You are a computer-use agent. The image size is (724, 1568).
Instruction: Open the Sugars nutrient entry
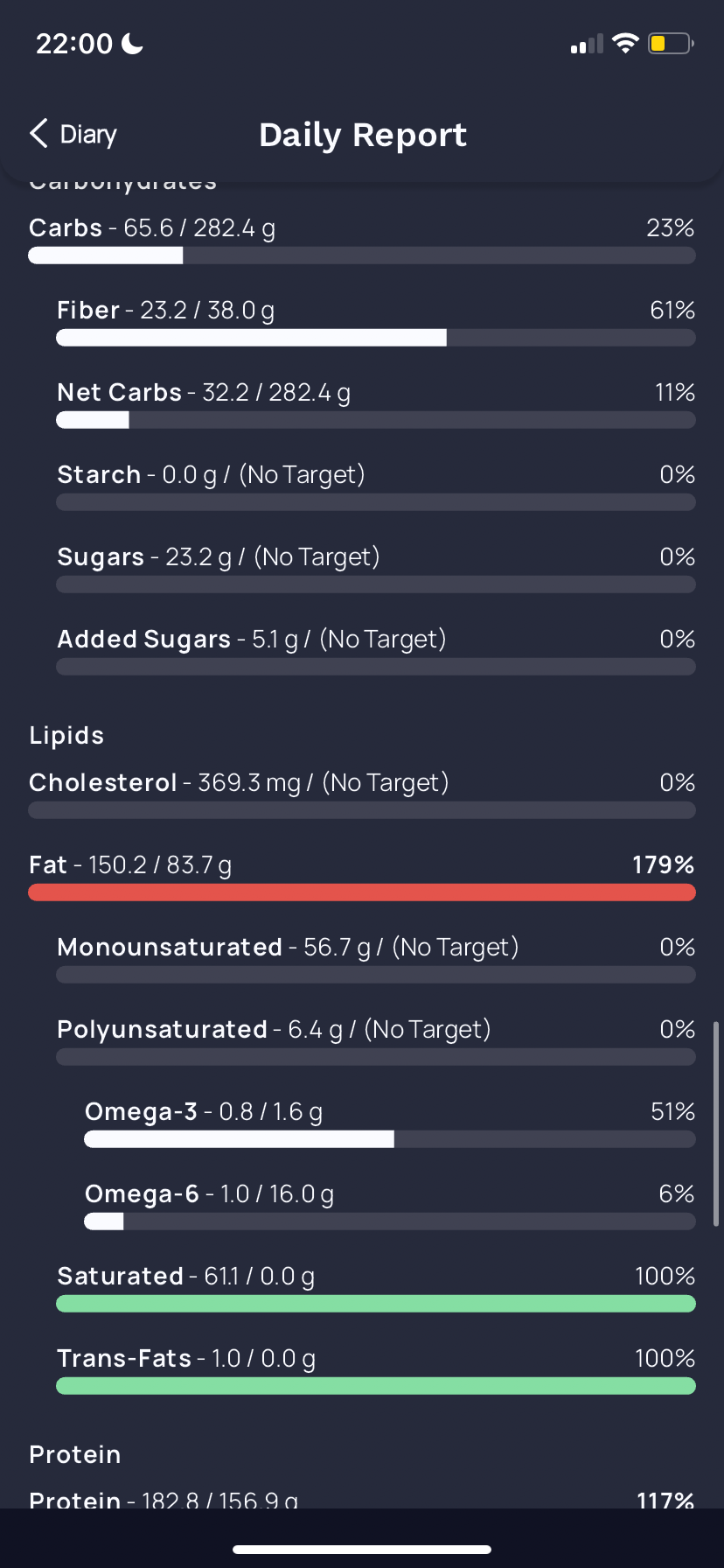pyautogui.click(x=376, y=569)
